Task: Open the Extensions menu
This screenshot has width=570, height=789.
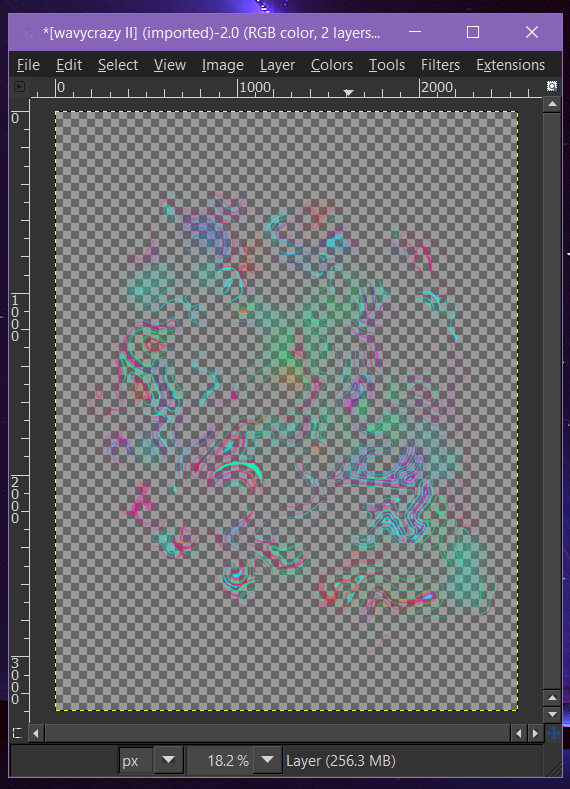Action: 510,65
